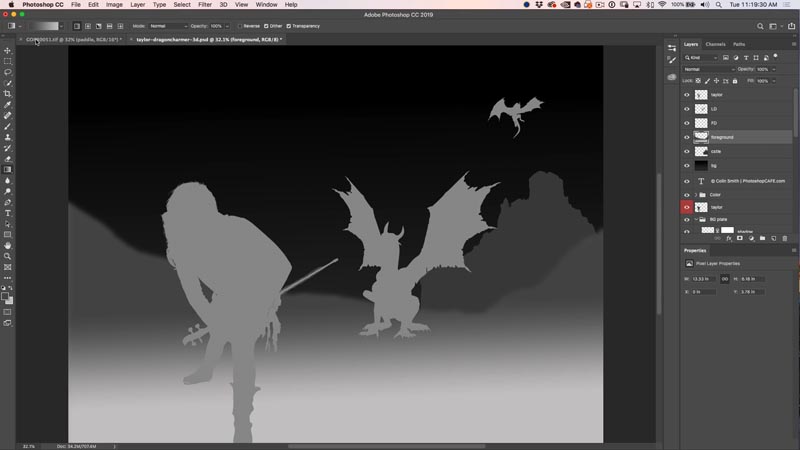Toggle the Dither checkbox
800x450 pixels.
(x=266, y=26)
